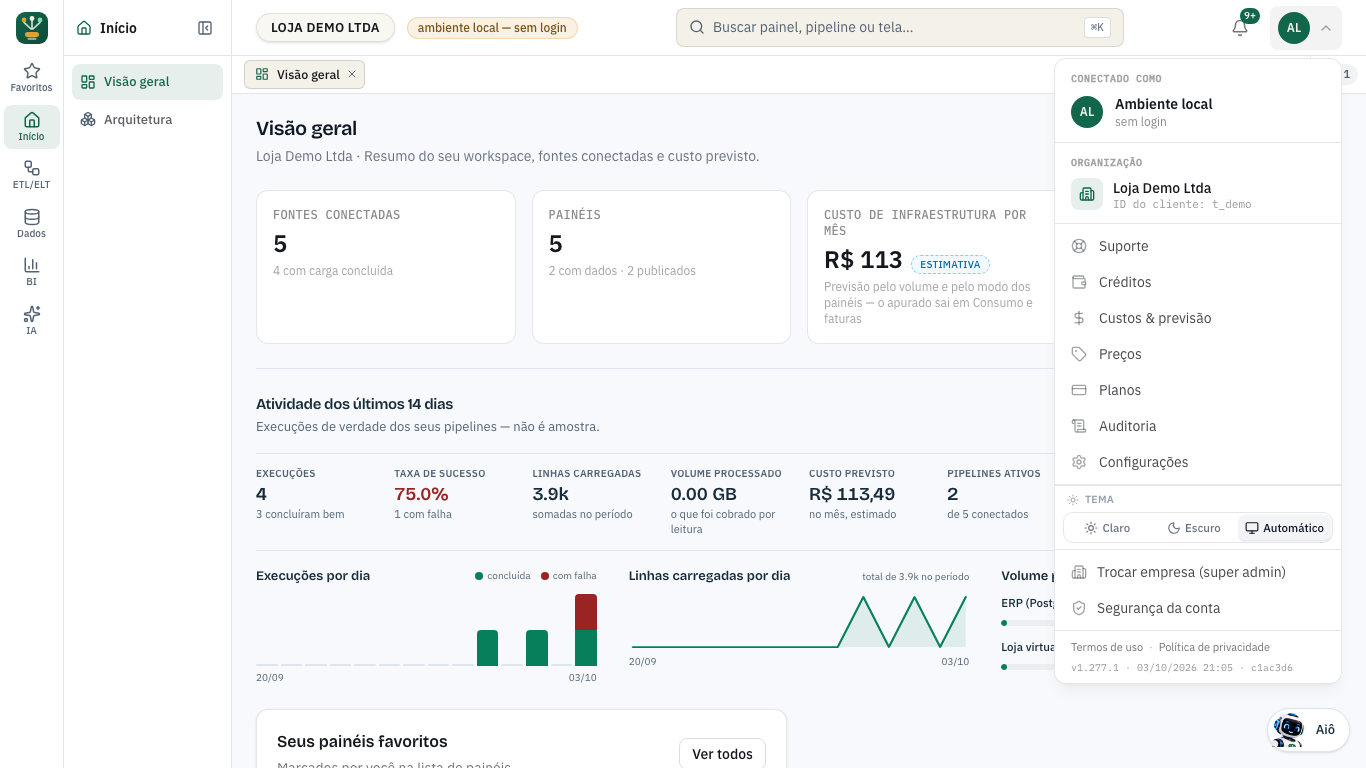1366x768 pixels.
Task: Open Favoritos in the left rail
Action: (32, 78)
